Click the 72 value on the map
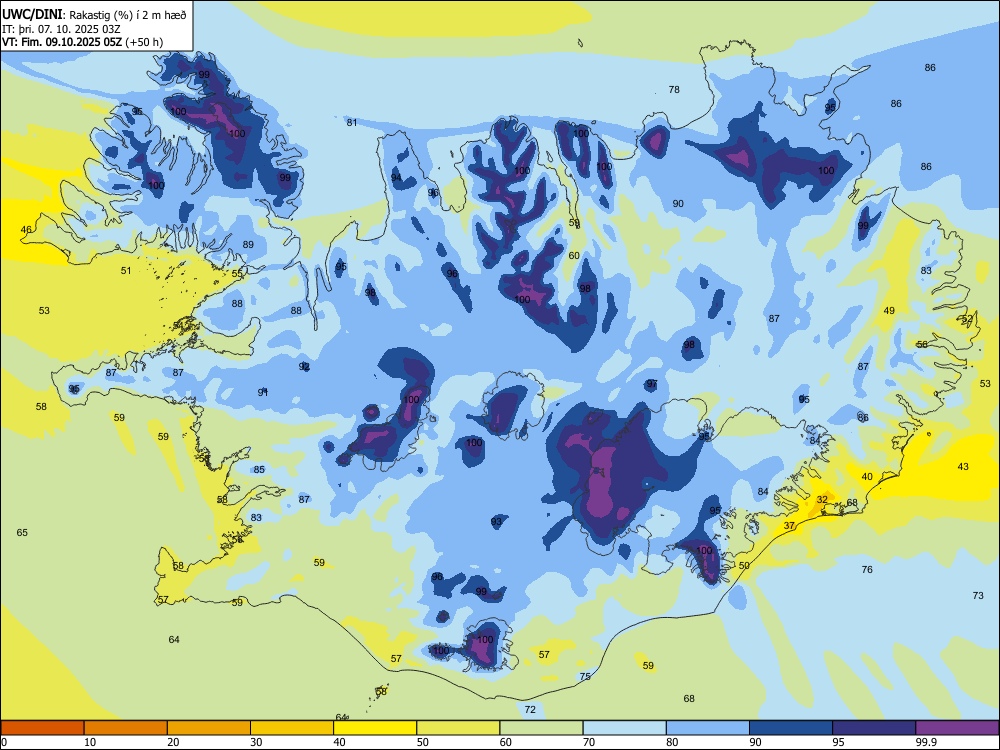The width and height of the screenshot is (1000, 750). (530, 709)
